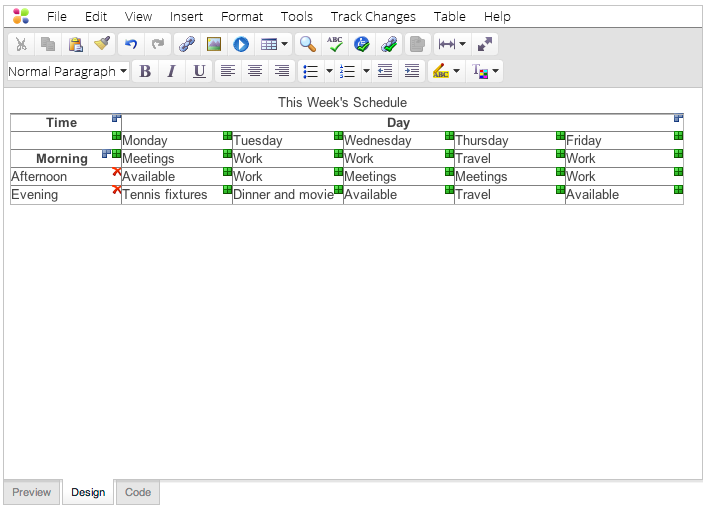
Task: Open the Help menu
Action: click(497, 17)
